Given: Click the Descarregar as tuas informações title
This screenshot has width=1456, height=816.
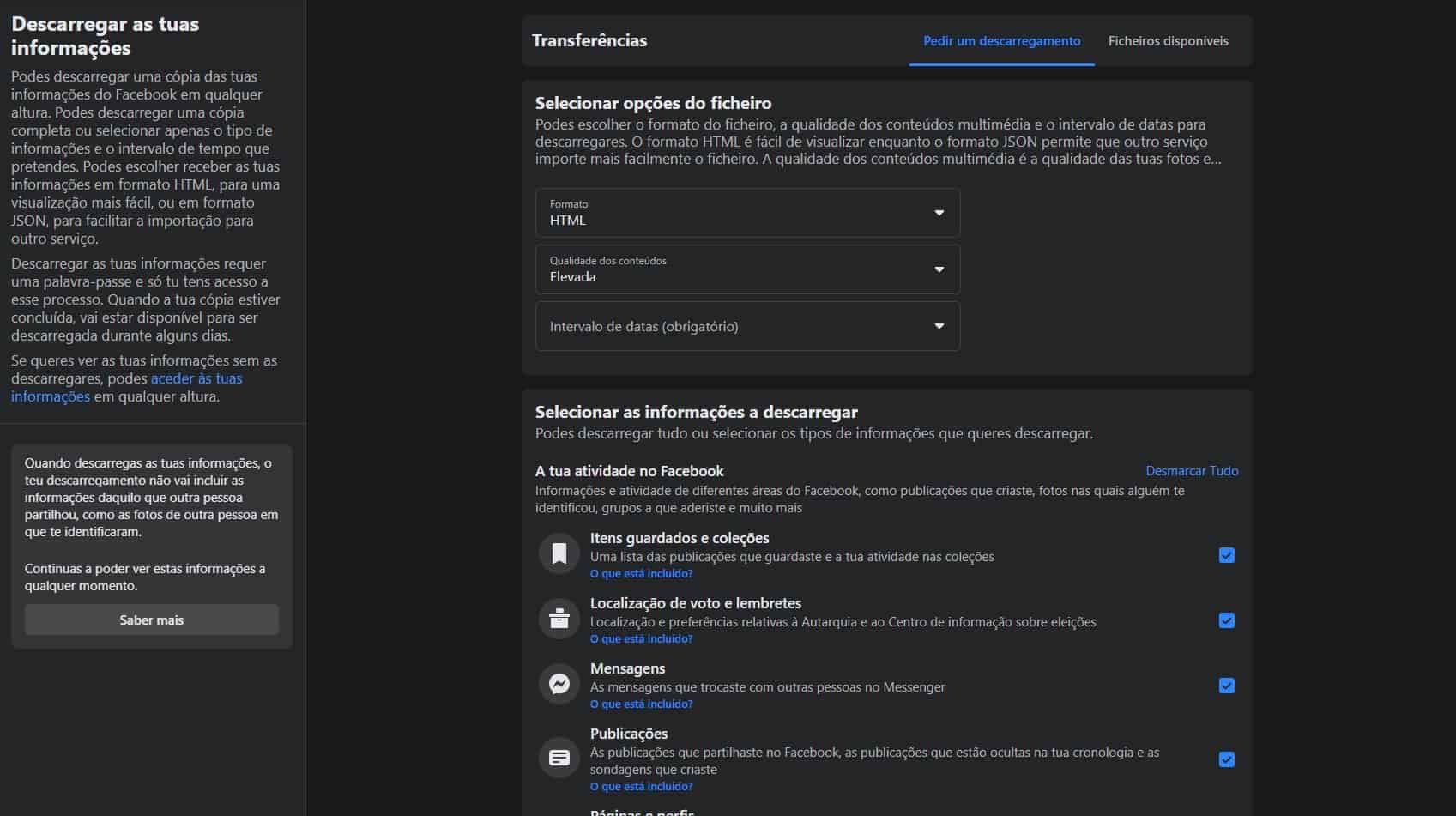Looking at the screenshot, I should click(105, 36).
